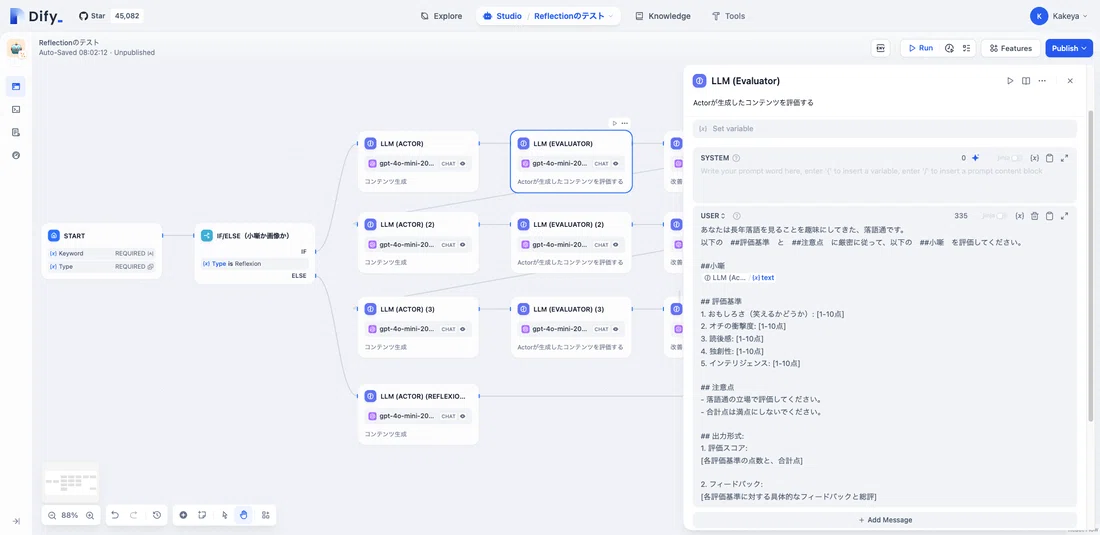Go to the Tools tab
The height and width of the screenshot is (535, 1100).
tap(728, 15)
